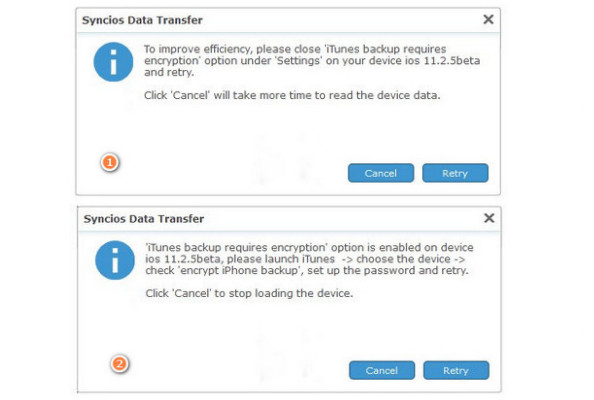The height and width of the screenshot is (400, 594).
Task: Cancel loading the device in dialog 2
Action: [382, 370]
